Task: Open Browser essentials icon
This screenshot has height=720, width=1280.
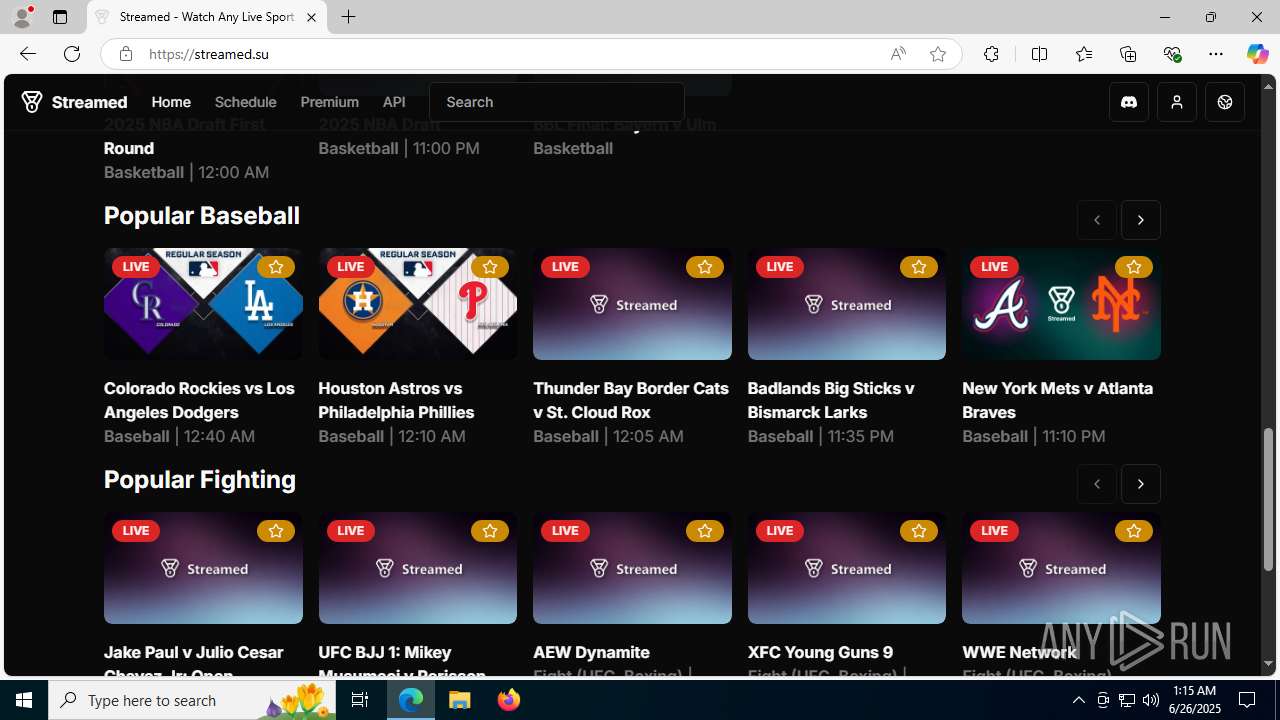Action: click(1172, 54)
